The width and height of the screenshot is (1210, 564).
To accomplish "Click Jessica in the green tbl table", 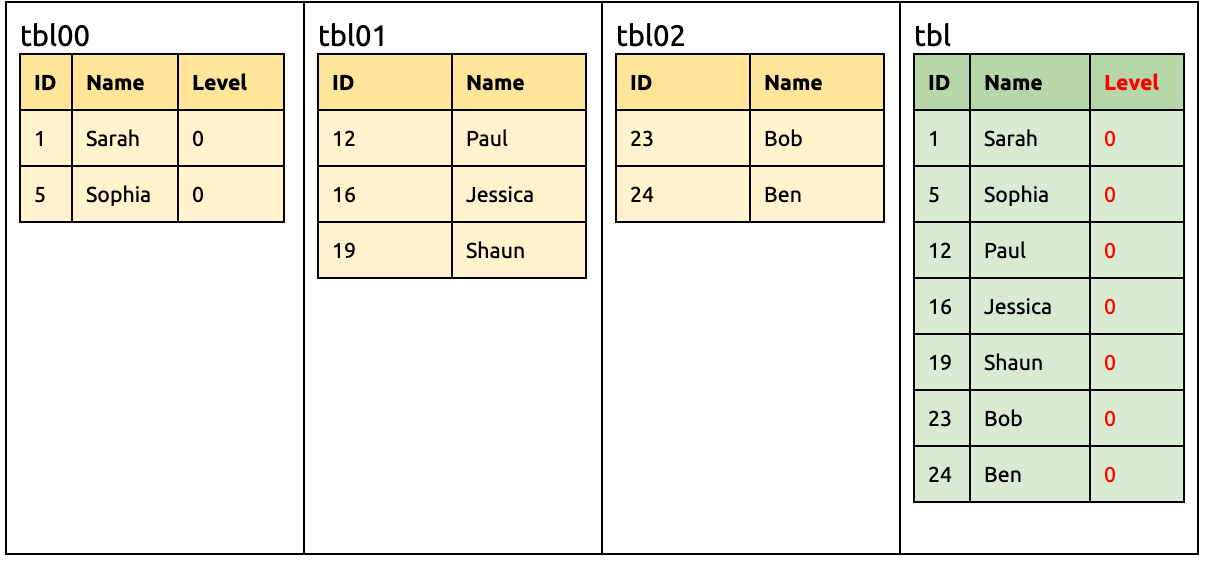I will tap(1017, 307).
